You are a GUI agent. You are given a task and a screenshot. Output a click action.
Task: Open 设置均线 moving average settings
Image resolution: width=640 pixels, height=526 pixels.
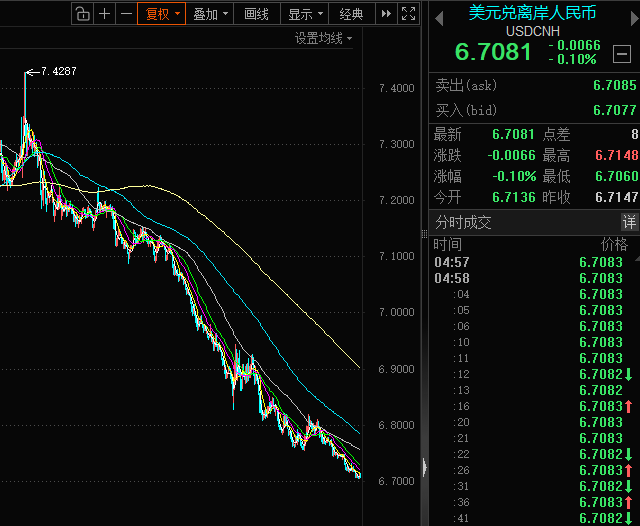click(323, 39)
